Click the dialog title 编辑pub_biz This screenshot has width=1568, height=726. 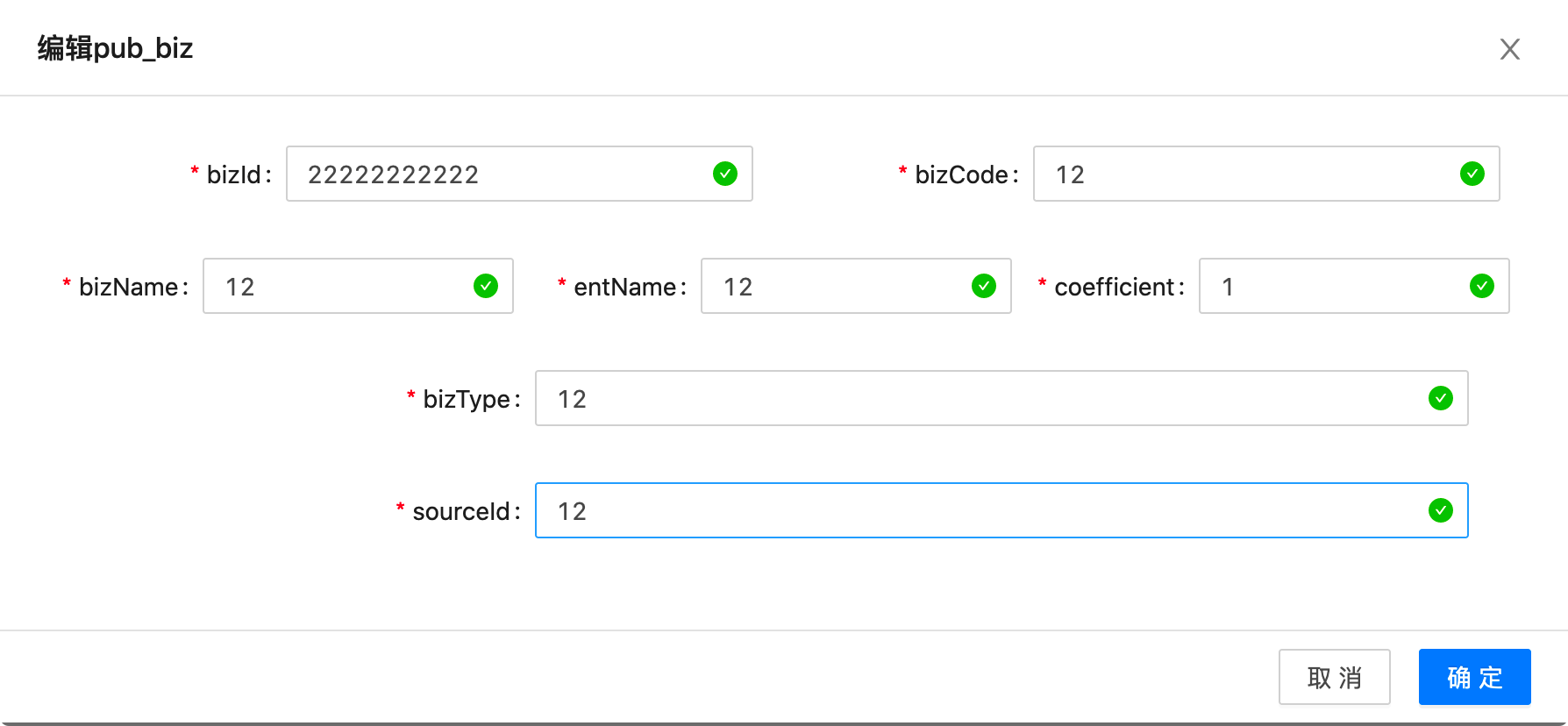coord(115,48)
